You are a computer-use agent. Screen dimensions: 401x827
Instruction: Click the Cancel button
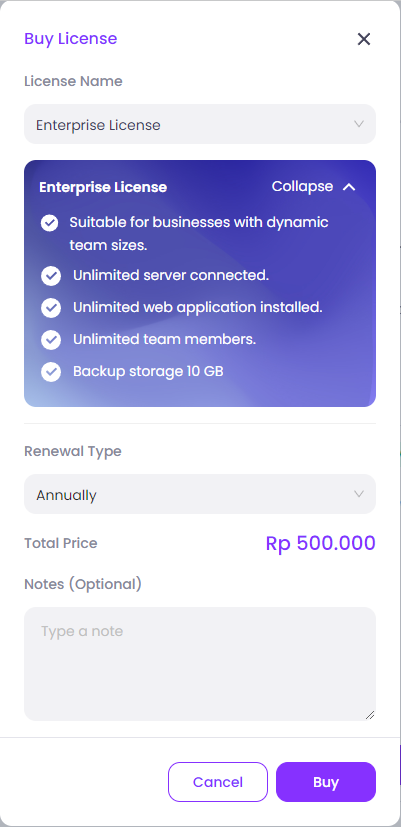218,782
